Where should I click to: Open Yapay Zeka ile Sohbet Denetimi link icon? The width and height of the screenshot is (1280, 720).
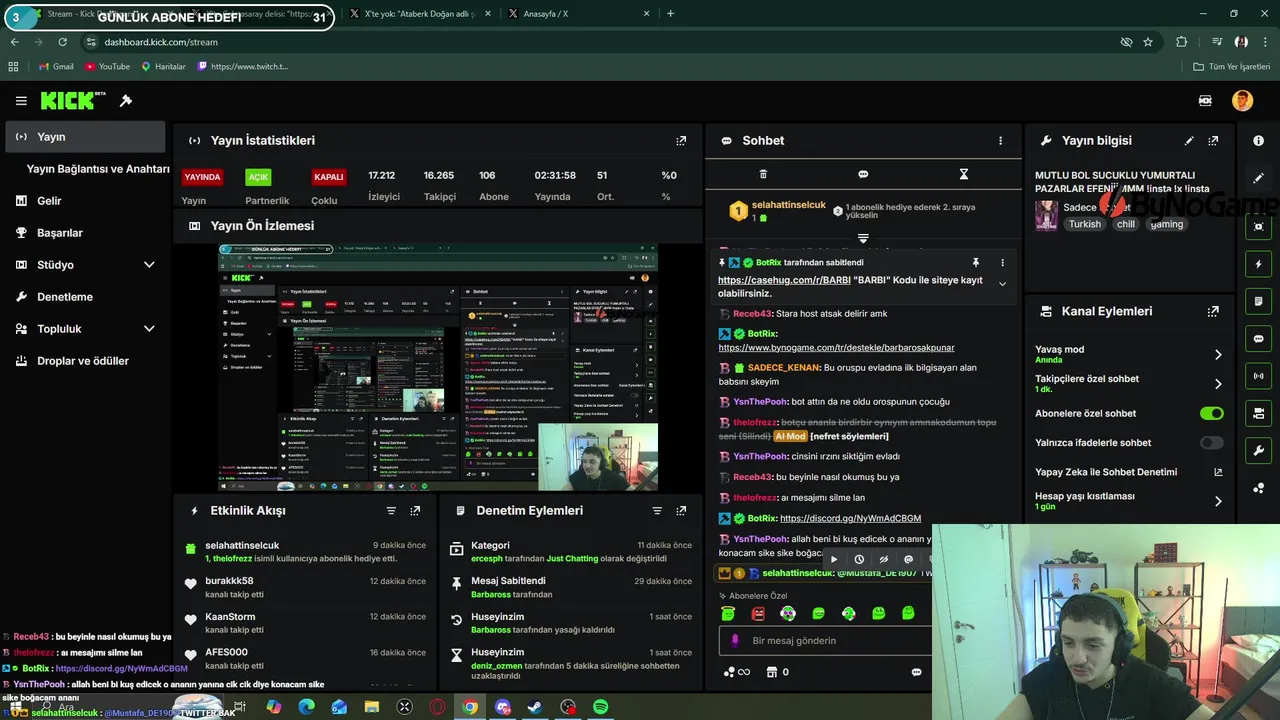(x=1218, y=472)
